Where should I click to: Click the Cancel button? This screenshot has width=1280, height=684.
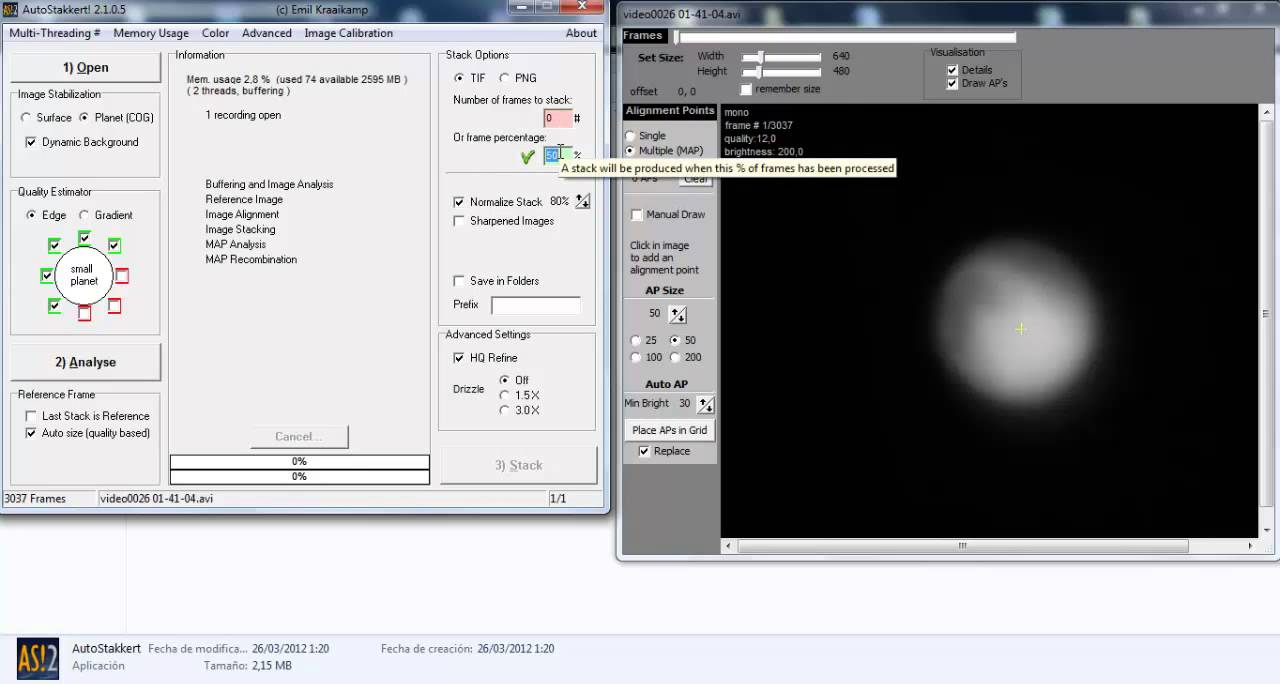point(299,436)
